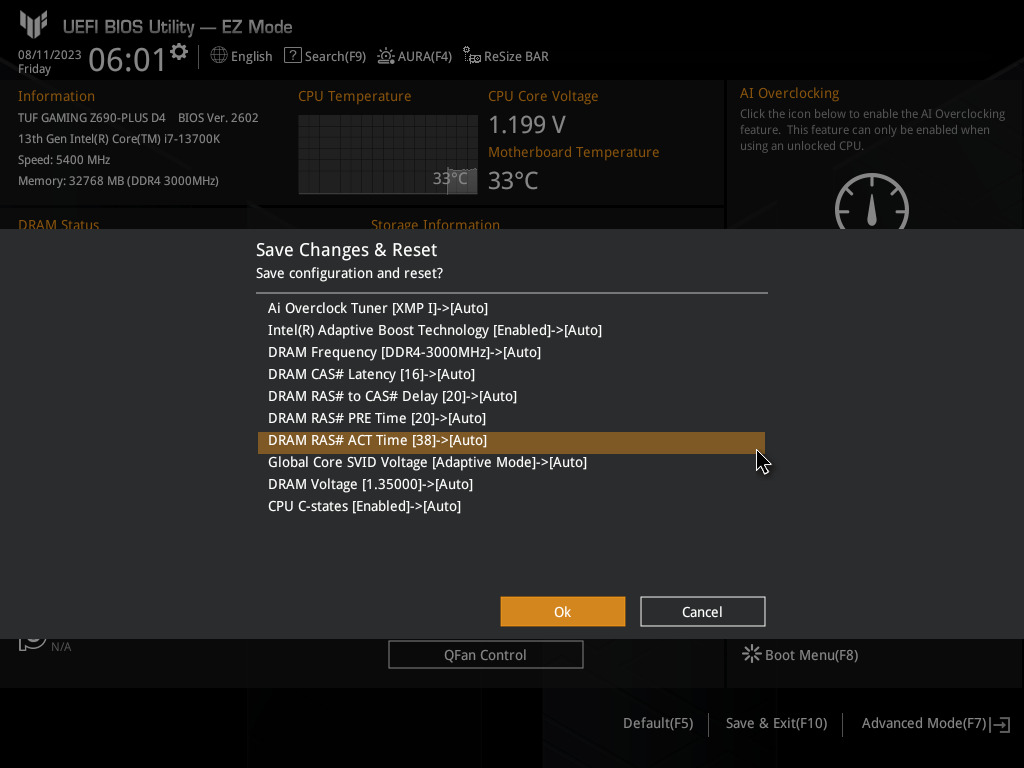Click Save & Exit(F10)
Image resolution: width=1024 pixels, height=768 pixels.
[776, 724]
